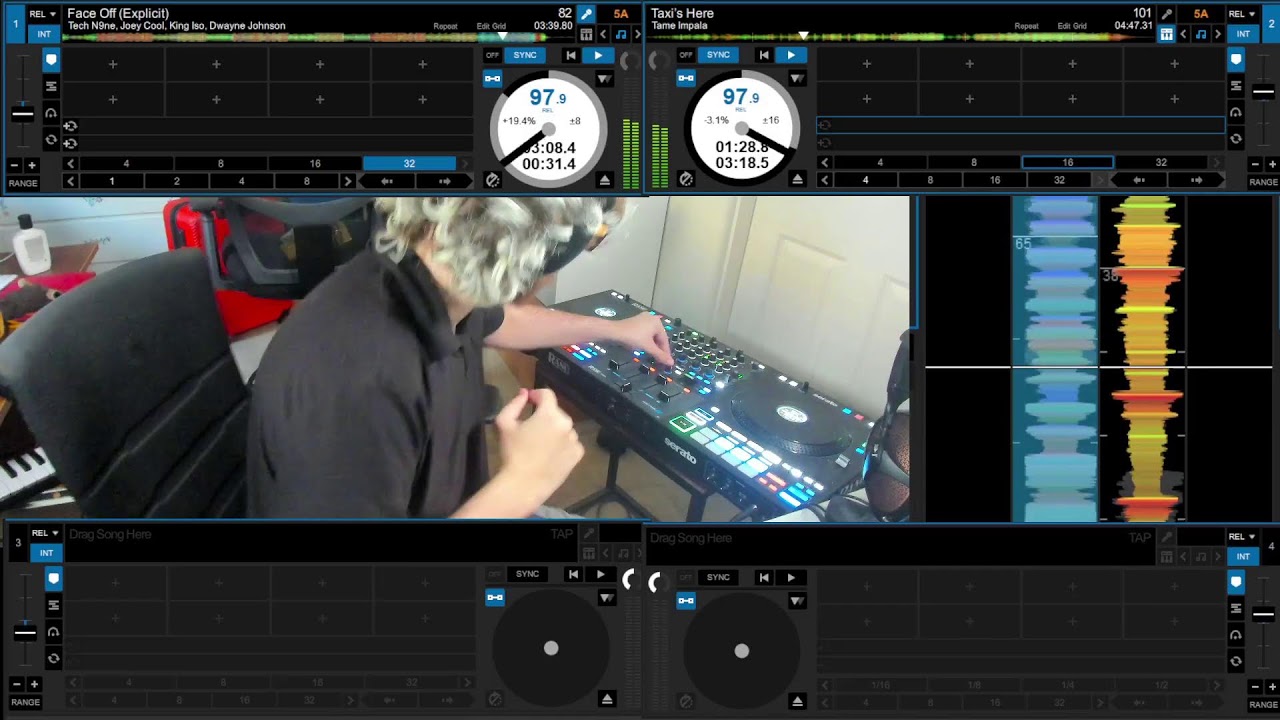Open deck 2 beatgrid editor icon
1280x720 pixels.
click(x=1167, y=35)
